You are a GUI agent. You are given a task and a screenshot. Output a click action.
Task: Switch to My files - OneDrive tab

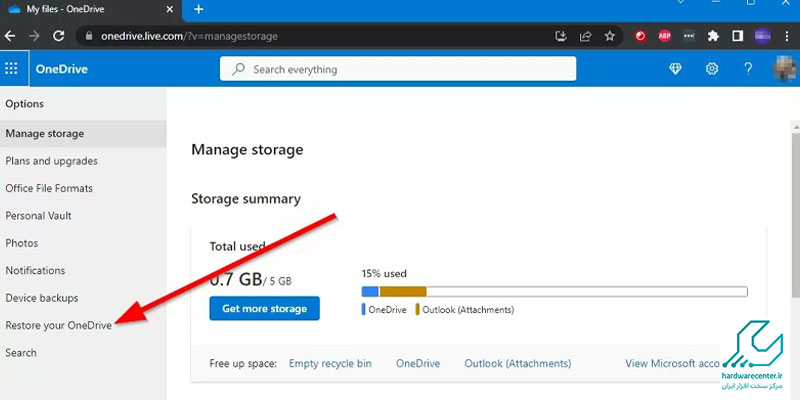[91, 10]
